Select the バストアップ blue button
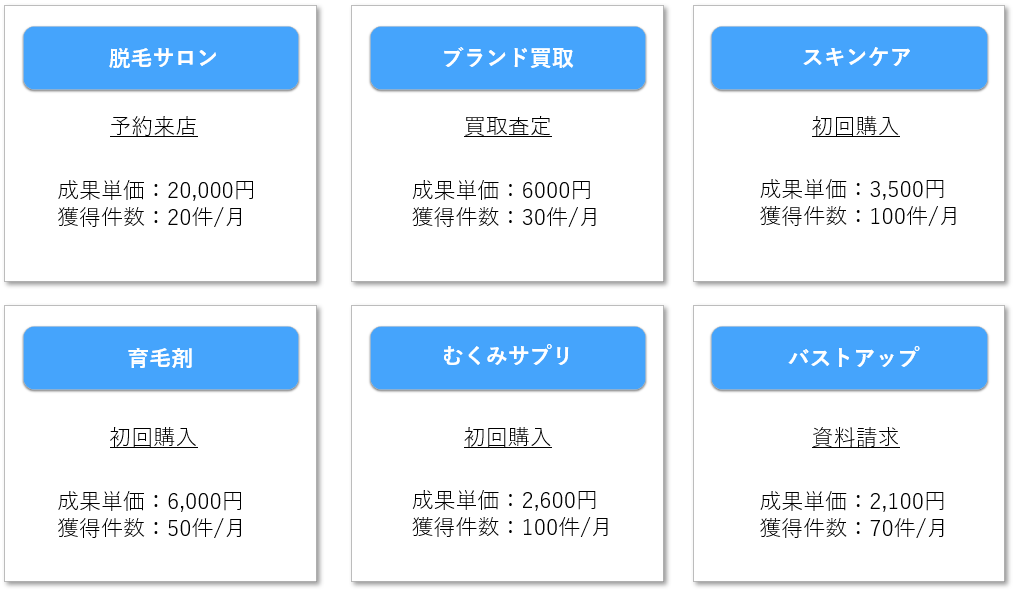1013x593 pixels. 850,358
